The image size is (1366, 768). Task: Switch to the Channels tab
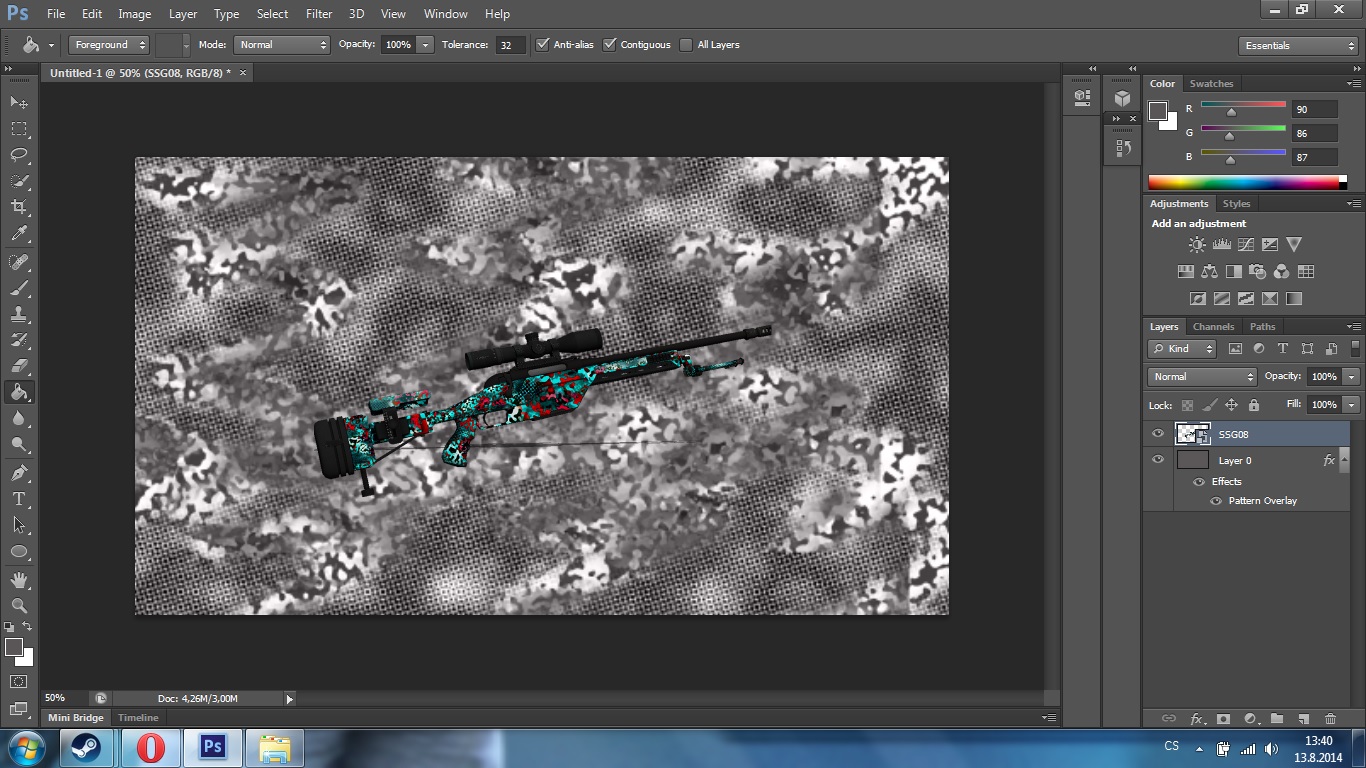point(1213,327)
